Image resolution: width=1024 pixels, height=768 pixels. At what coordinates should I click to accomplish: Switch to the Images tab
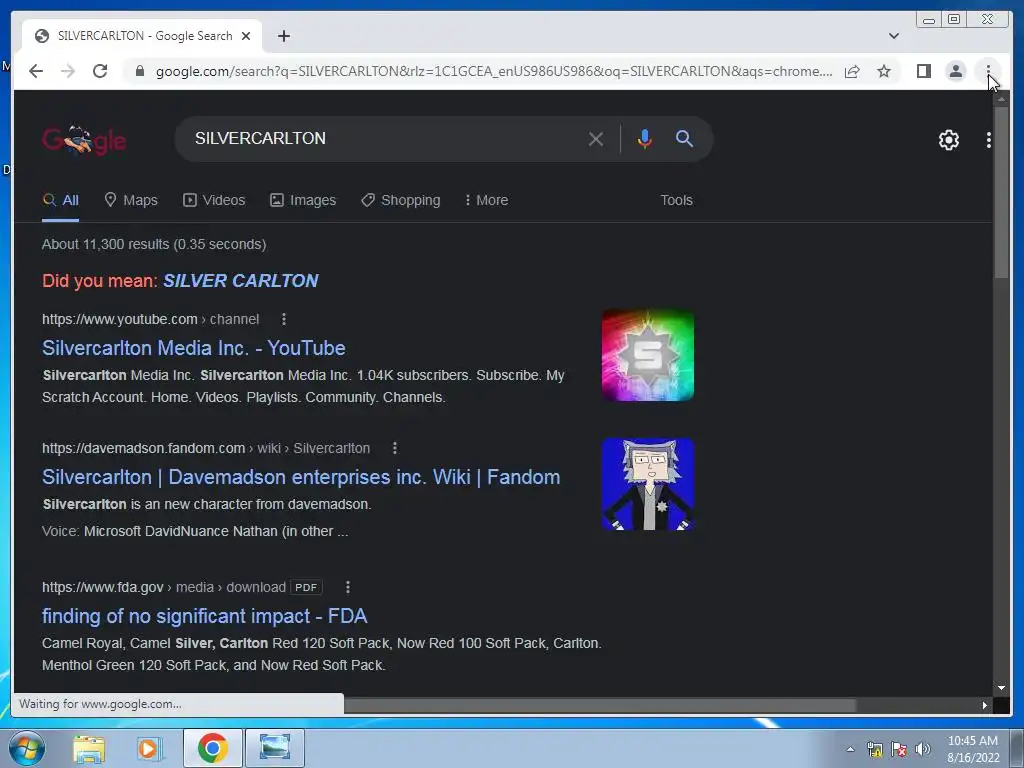pyautogui.click(x=303, y=200)
